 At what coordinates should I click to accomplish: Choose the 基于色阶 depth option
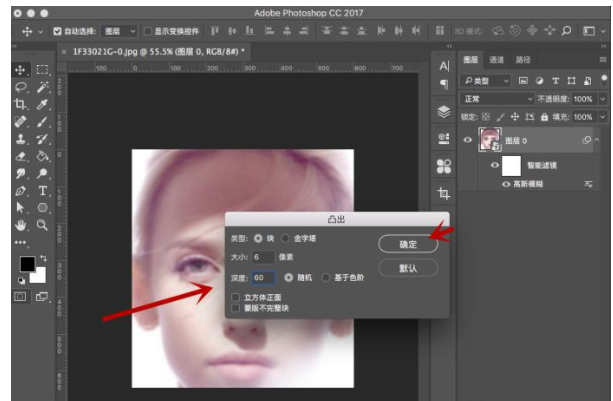(x=327, y=277)
